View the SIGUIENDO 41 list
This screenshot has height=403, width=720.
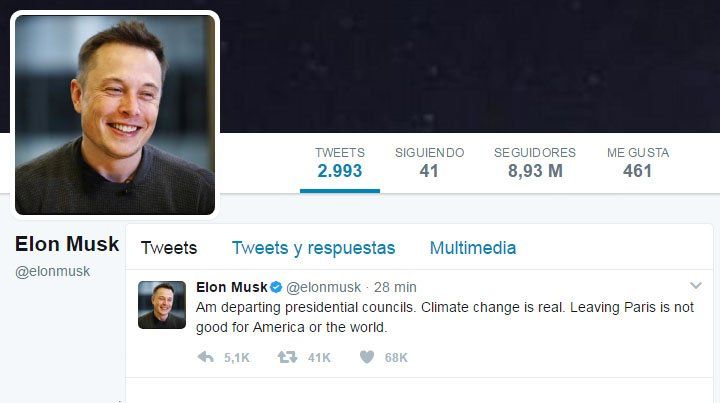coord(429,163)
